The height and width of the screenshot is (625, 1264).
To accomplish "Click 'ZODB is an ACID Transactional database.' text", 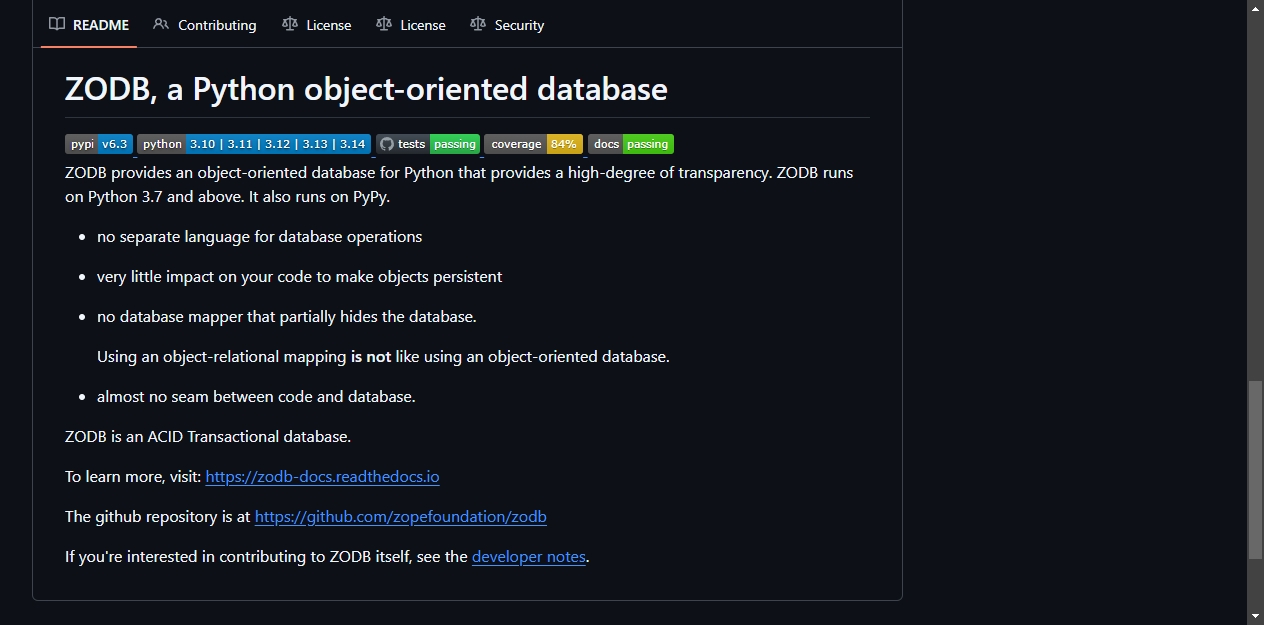I will (208, 437).
